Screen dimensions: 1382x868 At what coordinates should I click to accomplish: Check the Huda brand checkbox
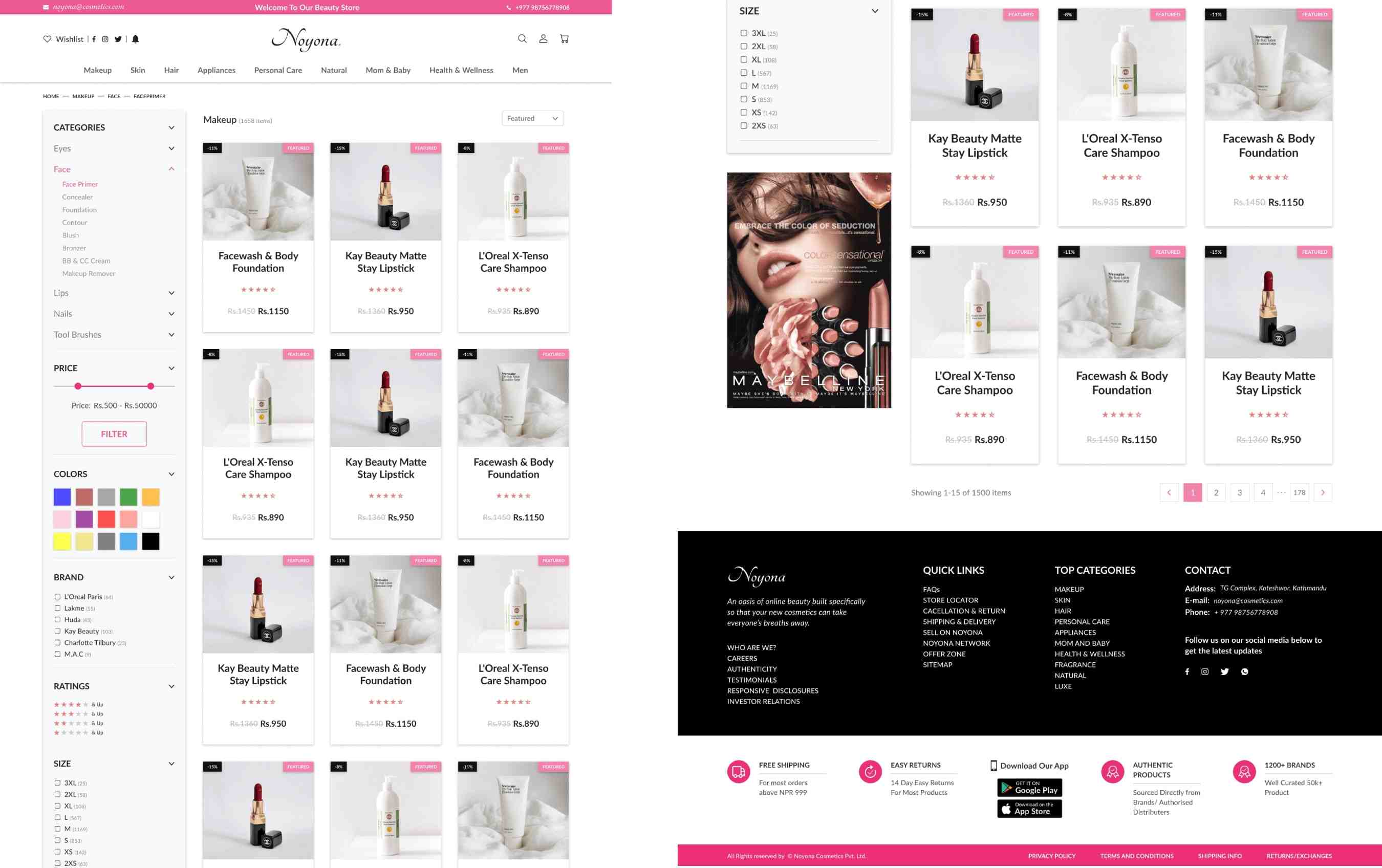(x=57, y=620)
